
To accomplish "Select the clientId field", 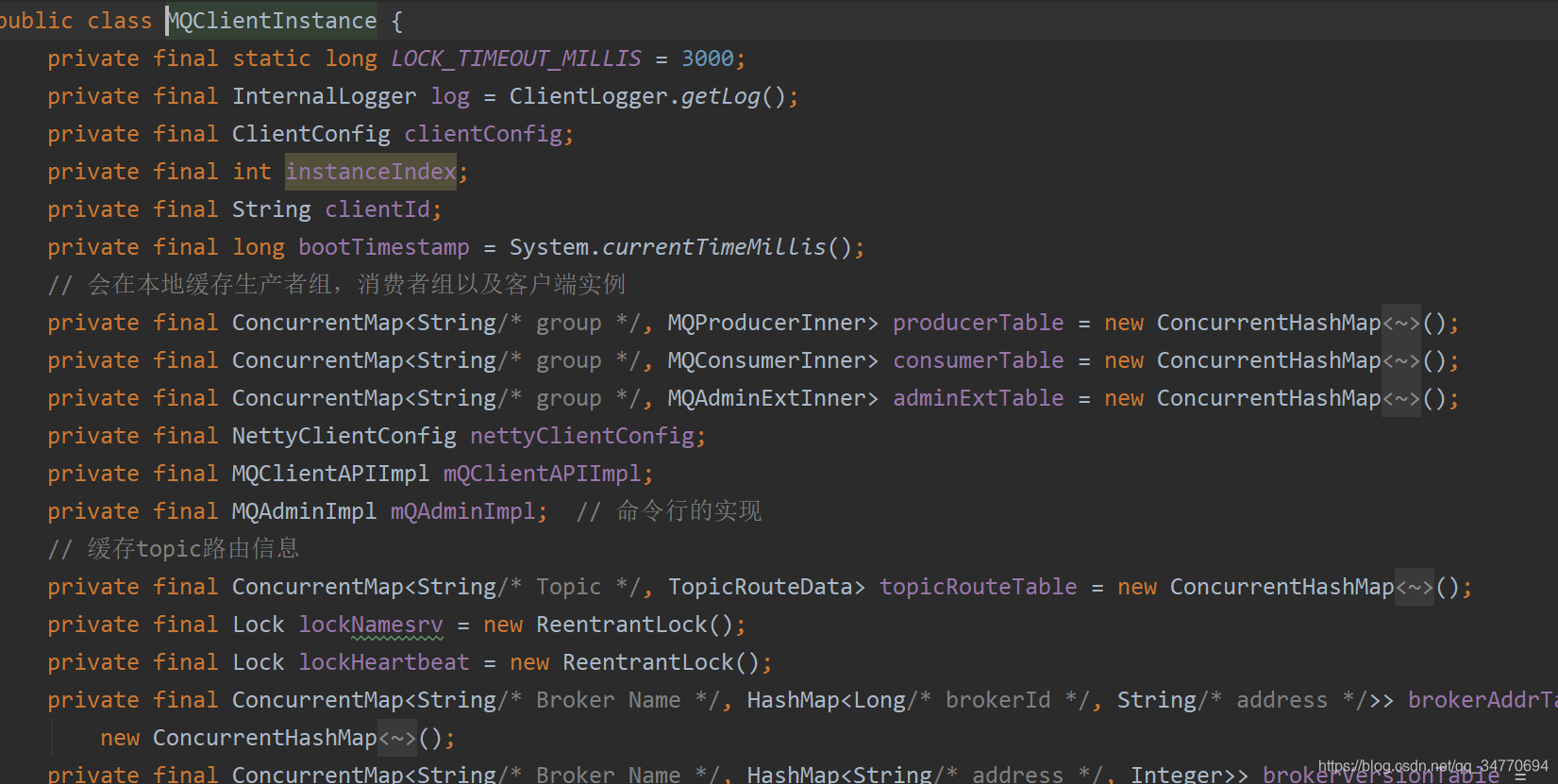I will pos(377,209).
